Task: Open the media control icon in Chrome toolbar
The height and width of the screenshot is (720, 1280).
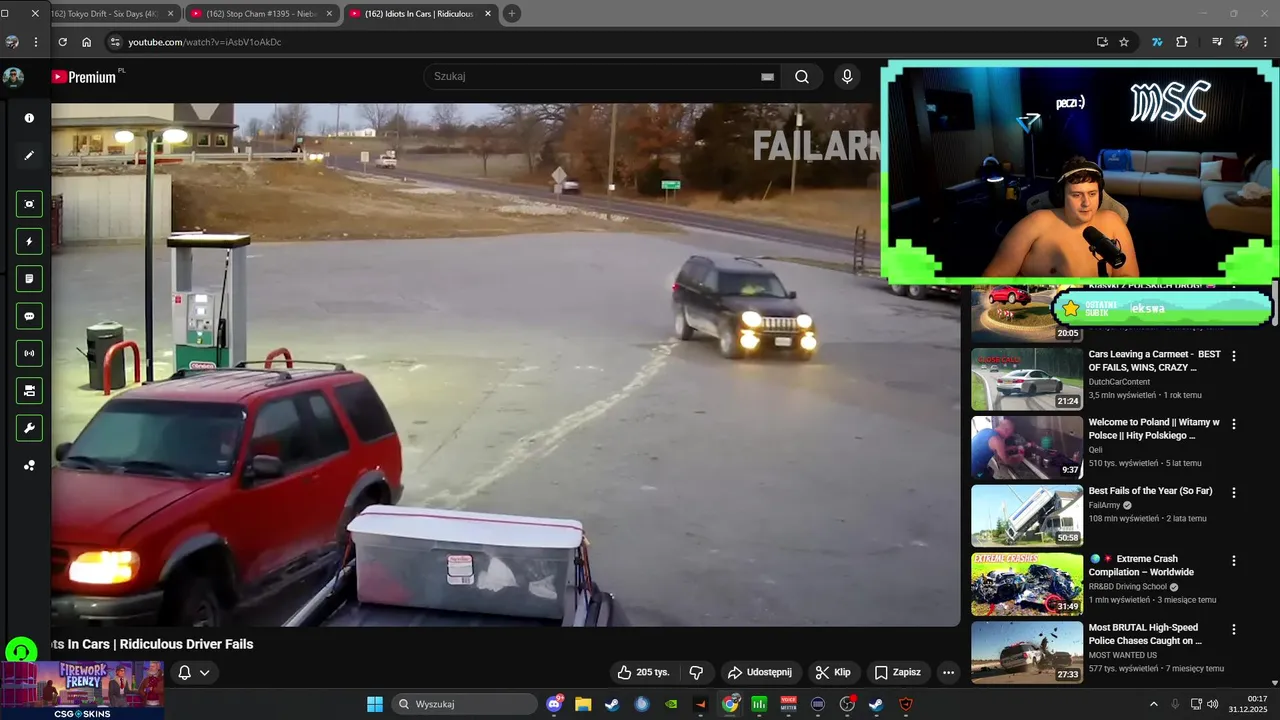Action: pyautogui.click(x=1217, y=42)
